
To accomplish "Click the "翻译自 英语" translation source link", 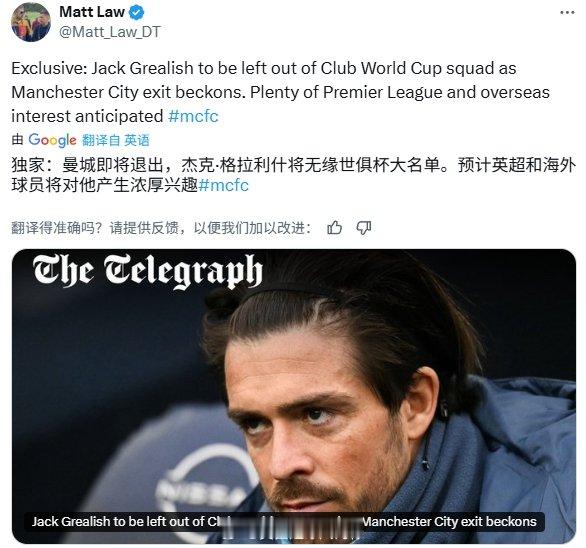I will 115,140.
